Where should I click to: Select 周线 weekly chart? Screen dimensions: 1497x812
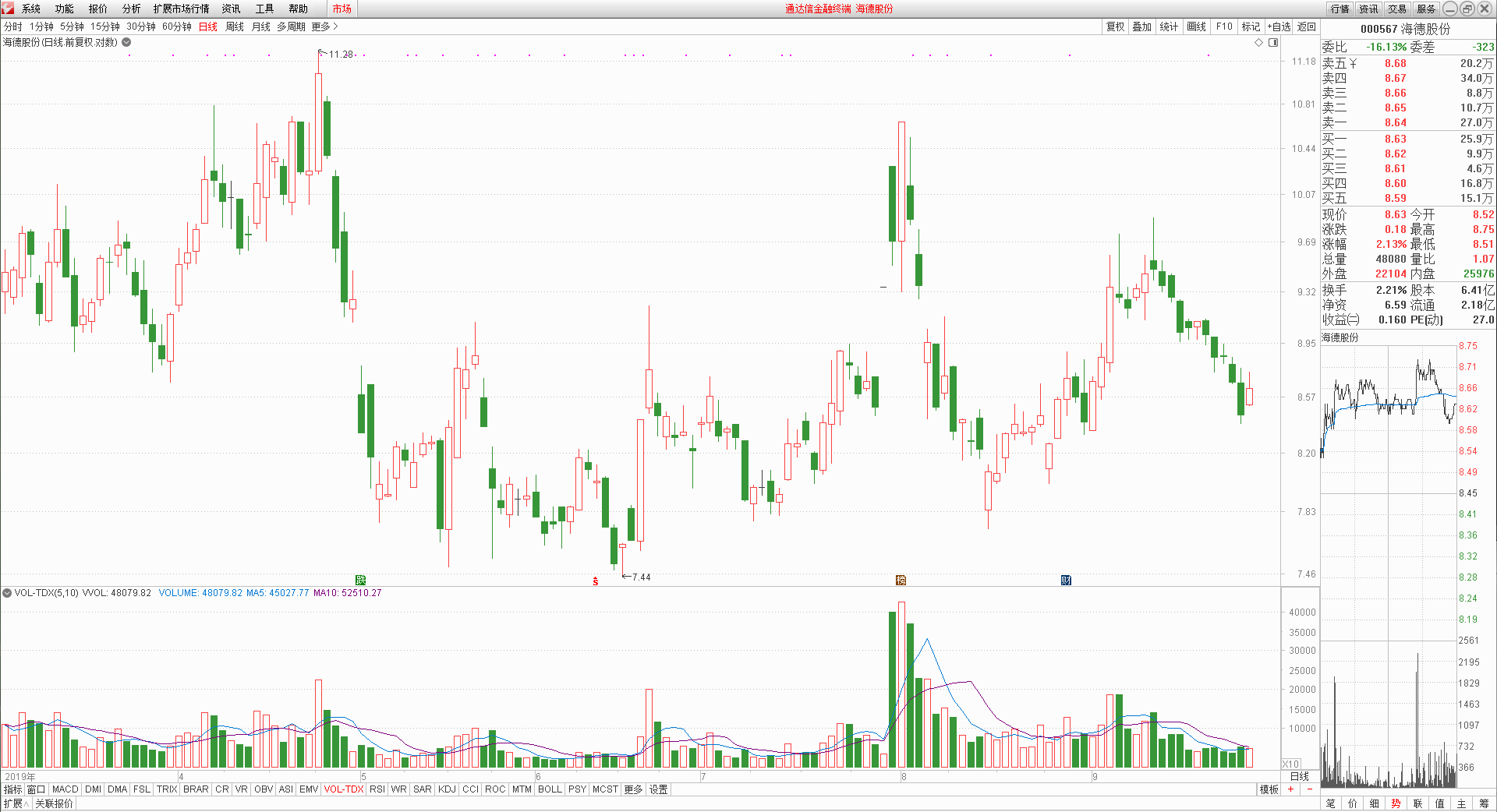coord(235,26)
